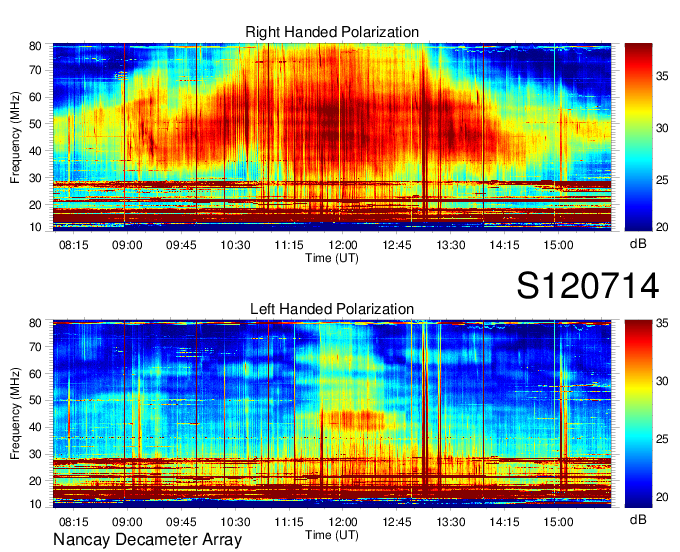Click the 50 MHz tick on the lower frequency axis
The height and width of the screenshot is (552, 680).
pyautogui.click(x=36, y=400)
